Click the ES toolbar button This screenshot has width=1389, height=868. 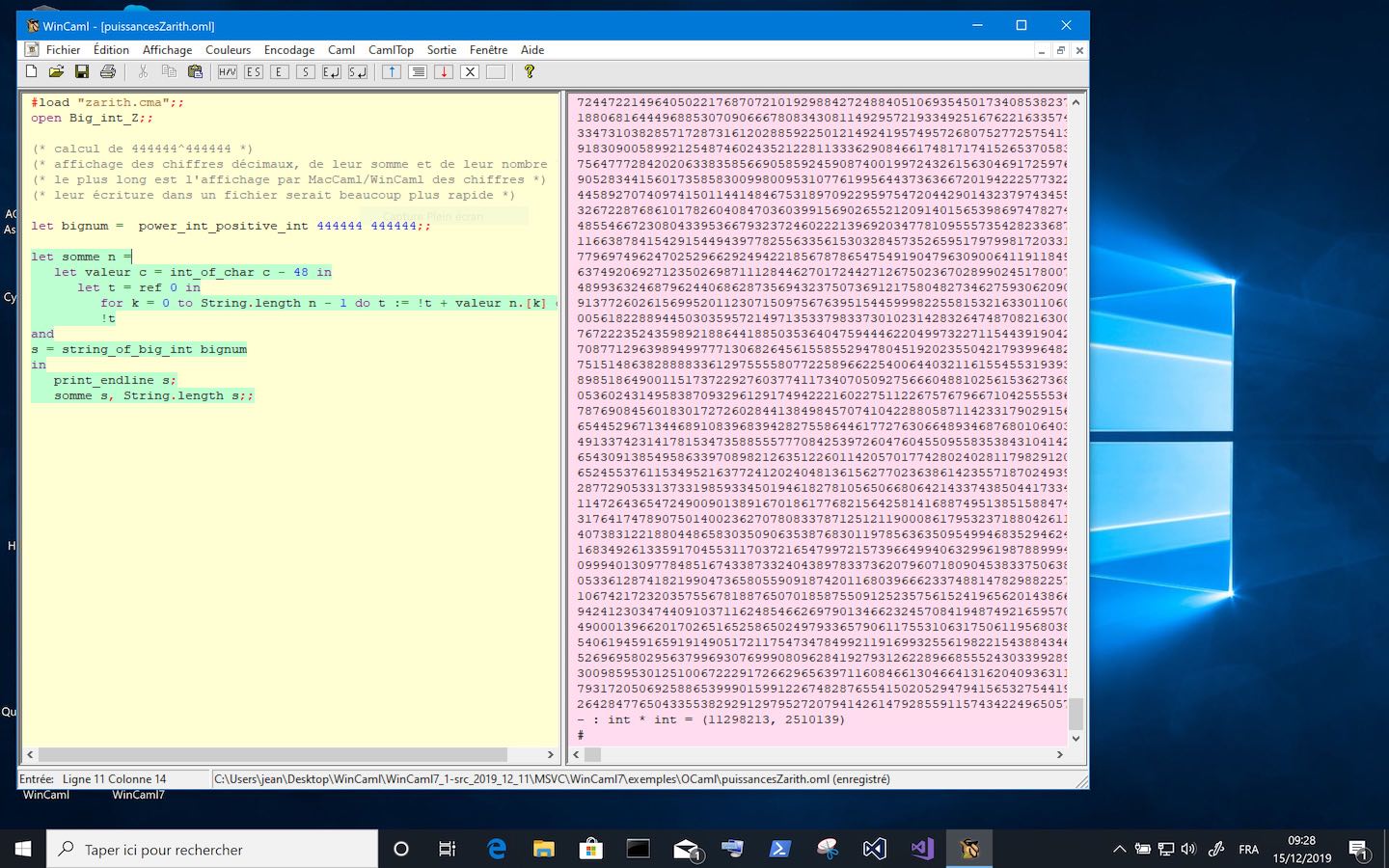click(x=254, y=71)
